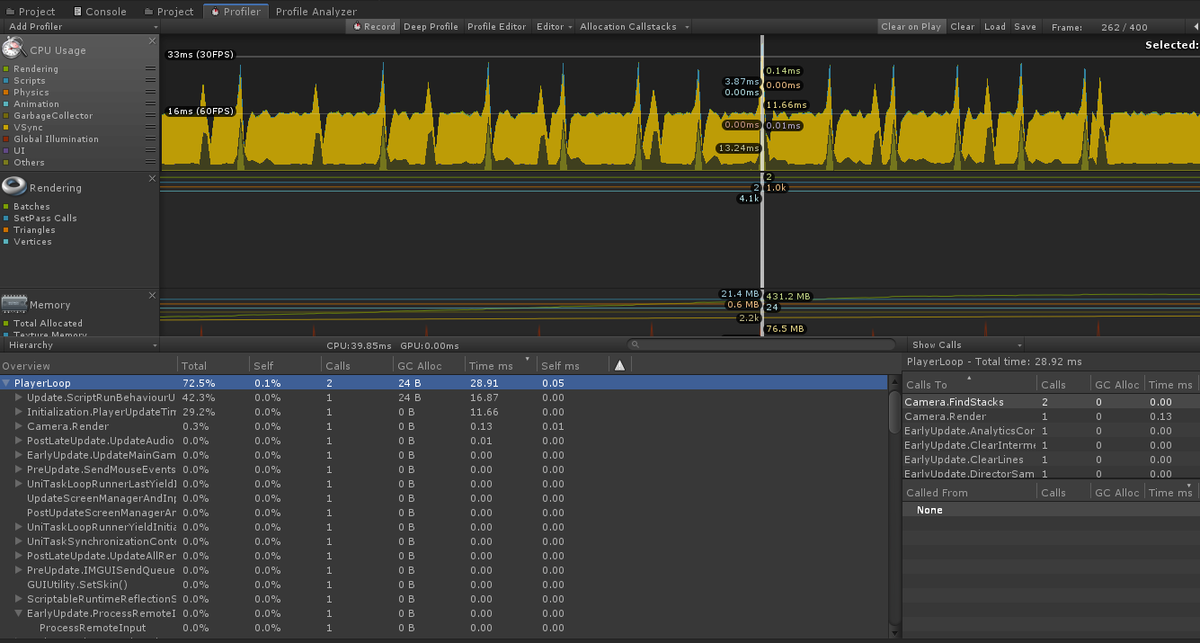Switch to the second Project tab
1200x643 pixels.
(169, 11)
